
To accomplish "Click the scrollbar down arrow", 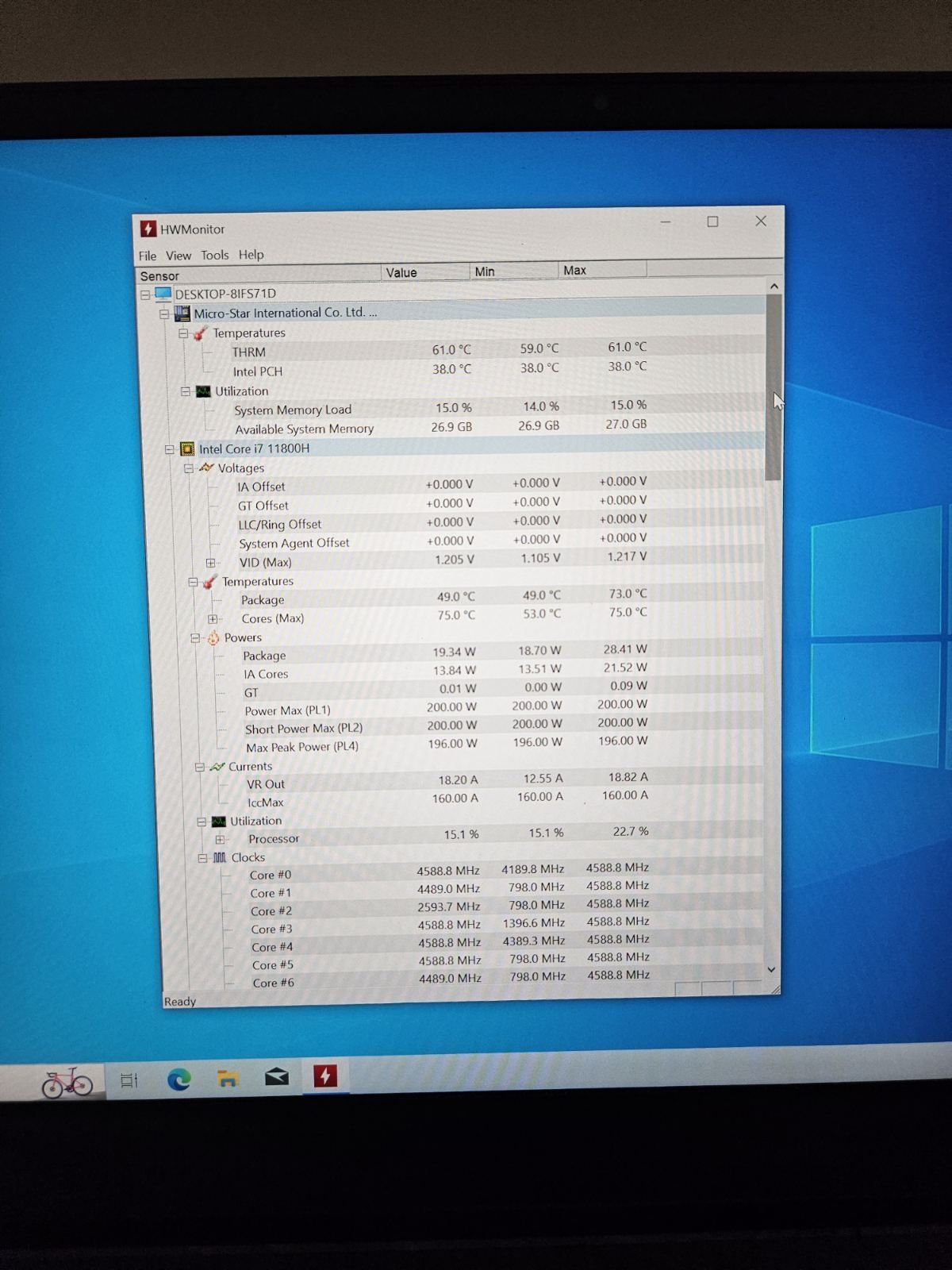I will (x=772, y=970).
